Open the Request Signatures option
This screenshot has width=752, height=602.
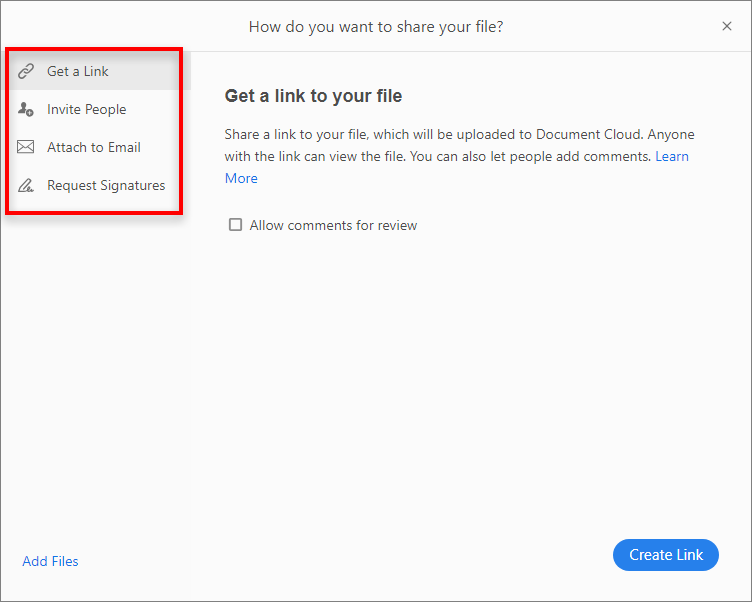click(106, 185)
